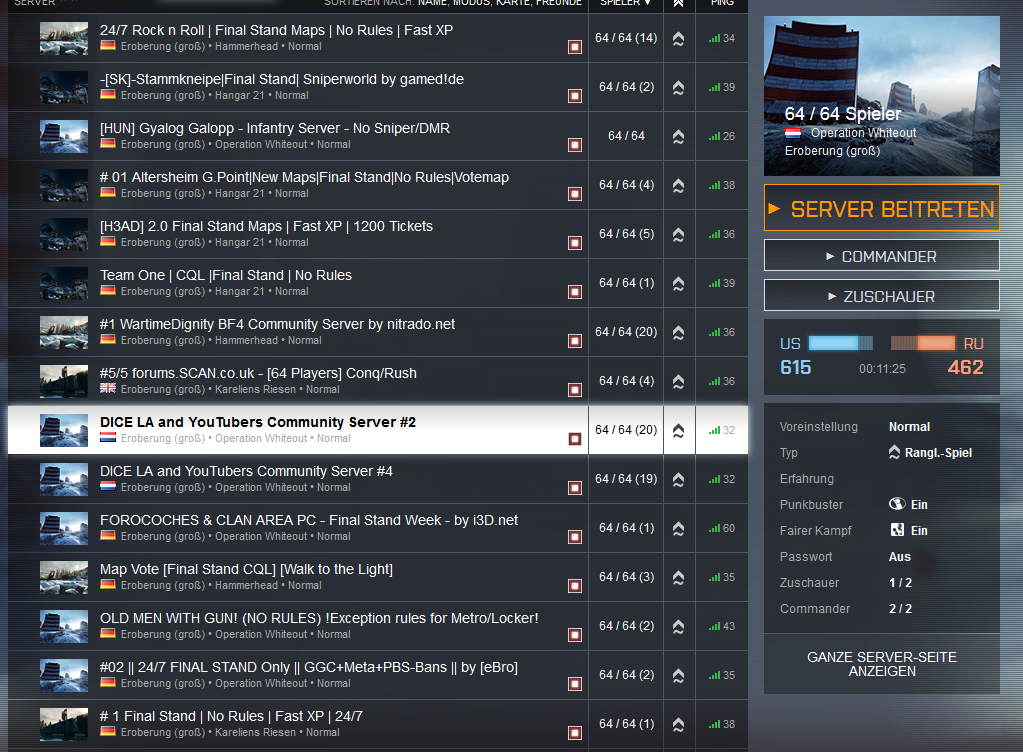Open the Operation Whiteout map preview image
This screenshot has height=752, width=1023.
tap(881, 96)
